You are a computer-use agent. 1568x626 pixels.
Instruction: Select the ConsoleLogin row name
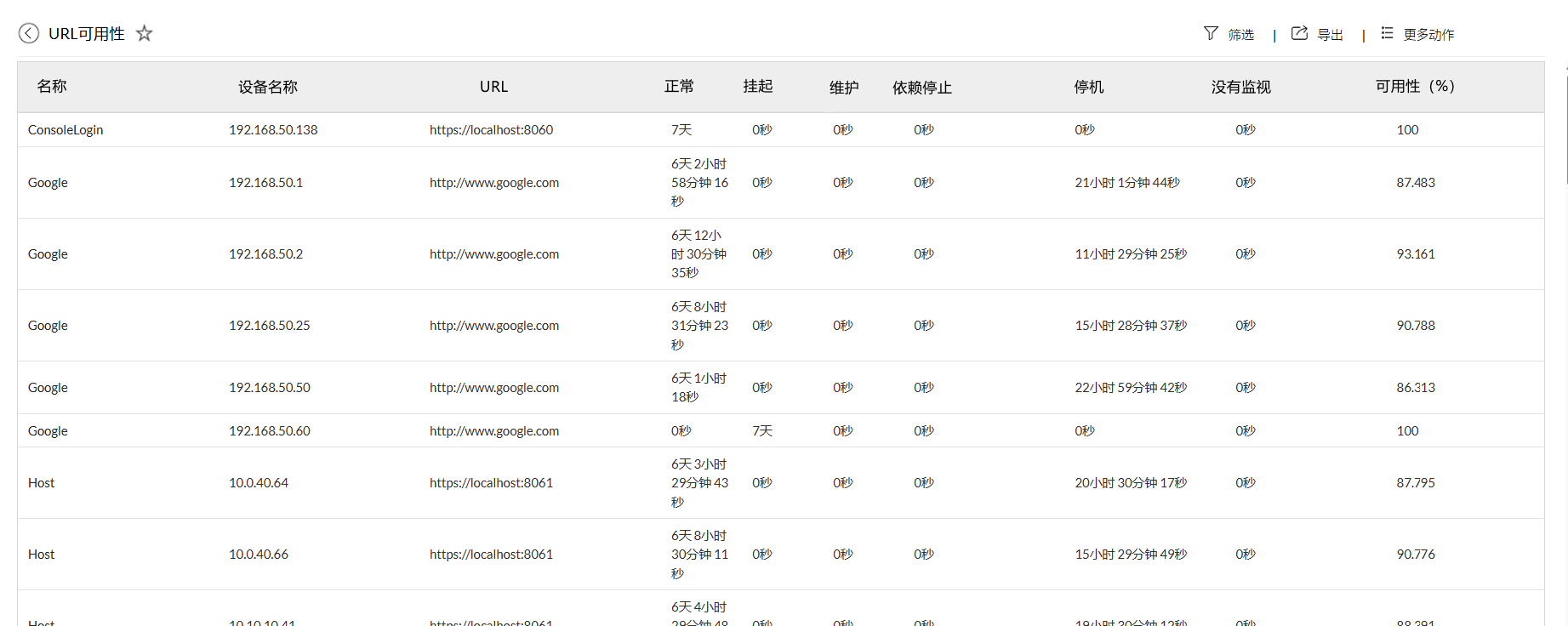(66, 129)
